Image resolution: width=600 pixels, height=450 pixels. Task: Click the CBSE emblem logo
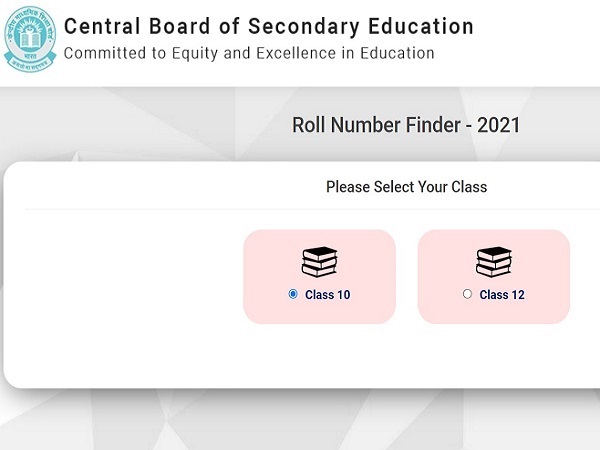tap(28, 38)
